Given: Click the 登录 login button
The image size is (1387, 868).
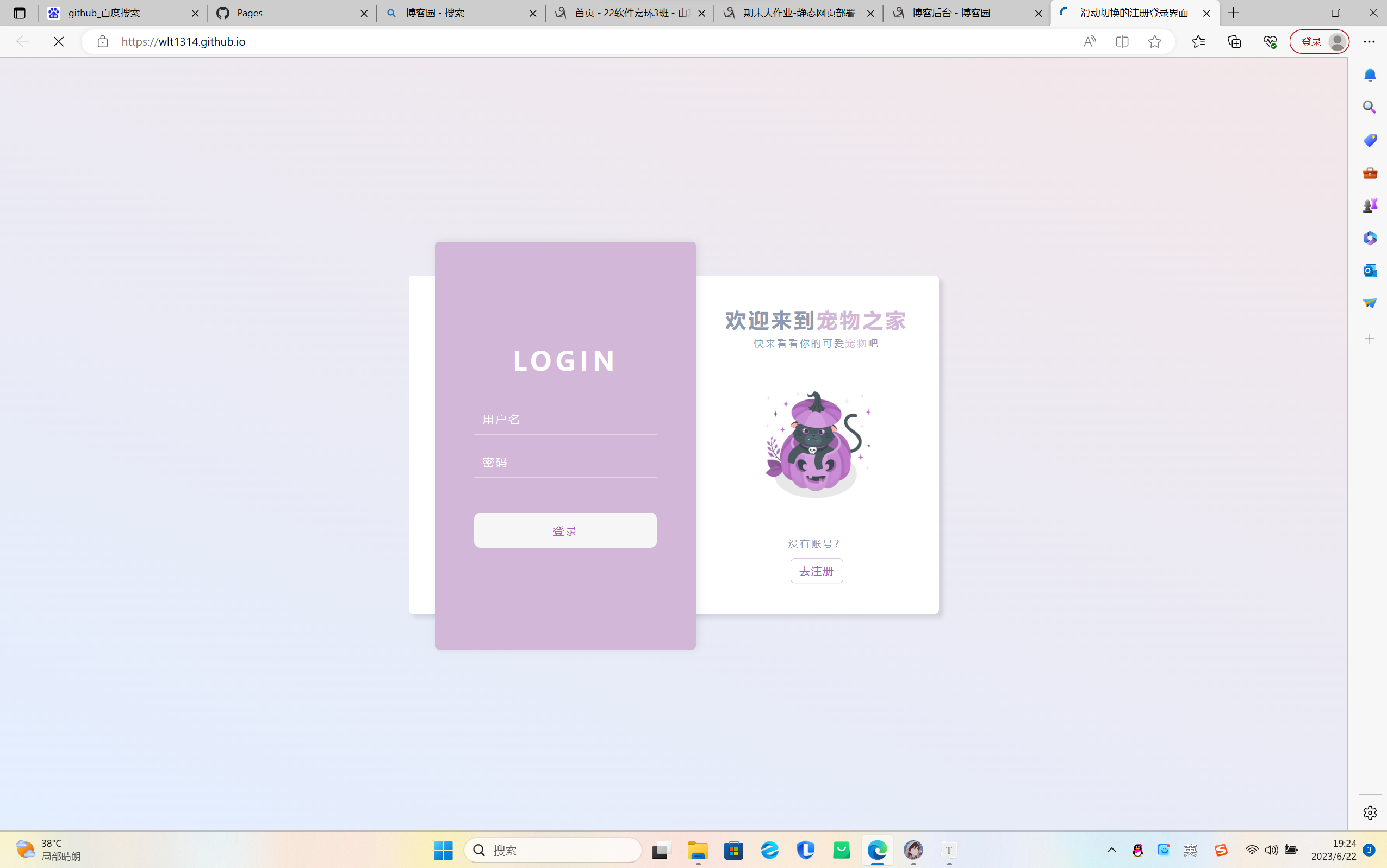Looking at the screenshot, I should point(565,530).
